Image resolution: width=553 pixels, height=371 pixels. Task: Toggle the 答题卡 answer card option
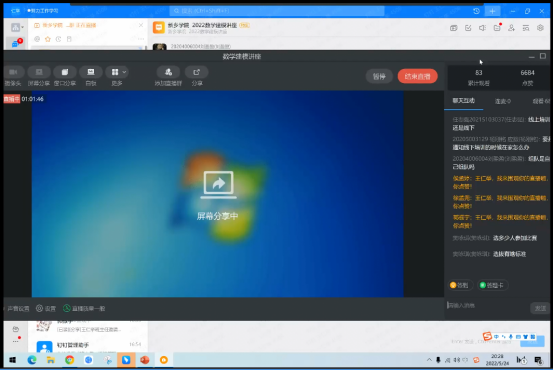pos(492,285)
